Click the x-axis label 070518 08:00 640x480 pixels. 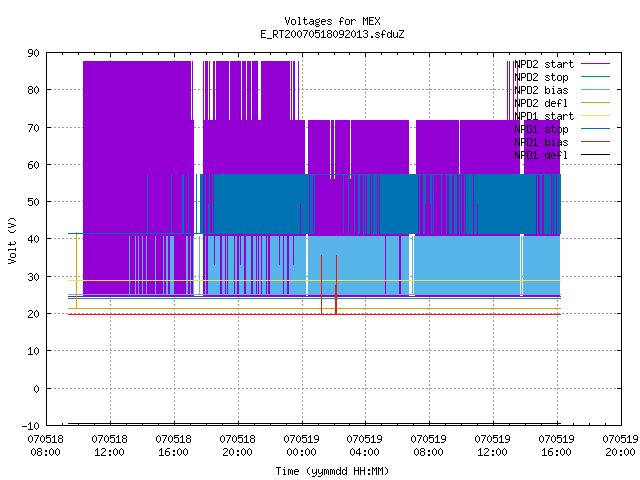tap(46, 446)
